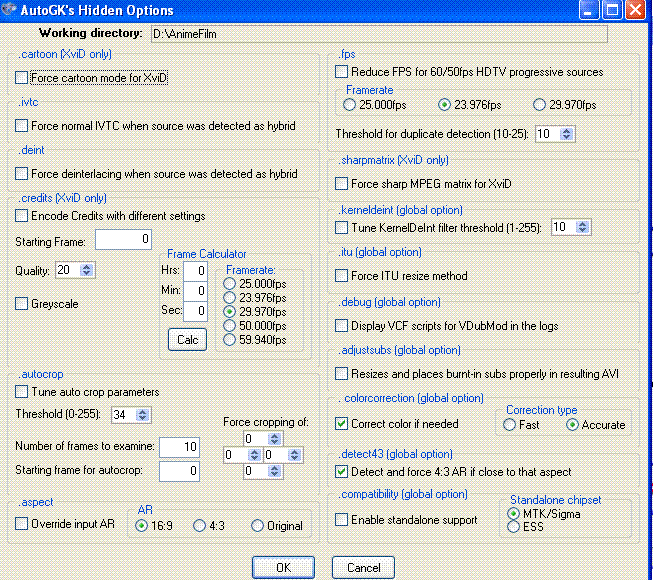Click the Cancel button

pyautogui.click(x=363, y=568)
